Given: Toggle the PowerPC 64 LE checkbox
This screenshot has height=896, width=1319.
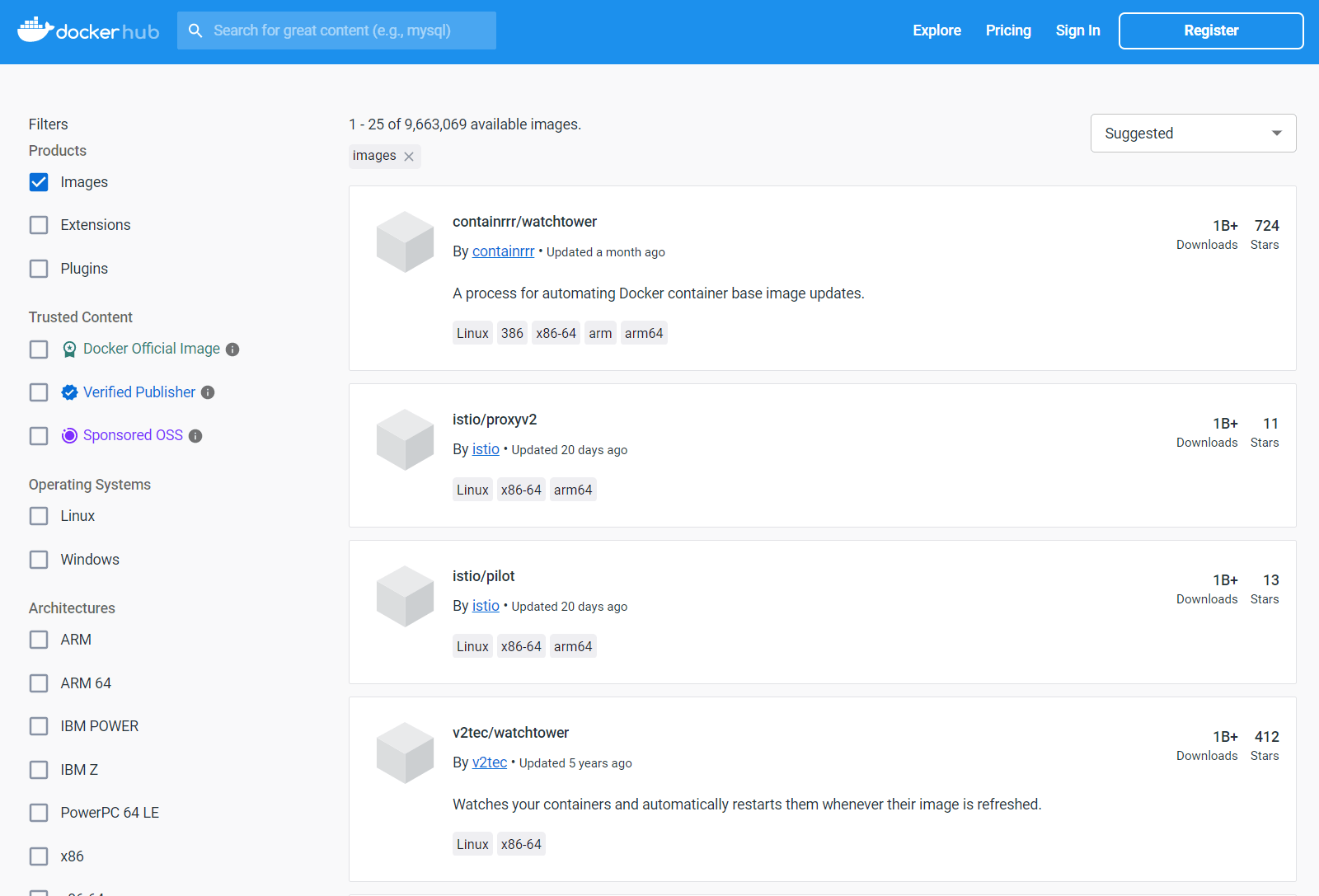Looking at the screenshot, I should pyautogui.click(x=39, y=813).
